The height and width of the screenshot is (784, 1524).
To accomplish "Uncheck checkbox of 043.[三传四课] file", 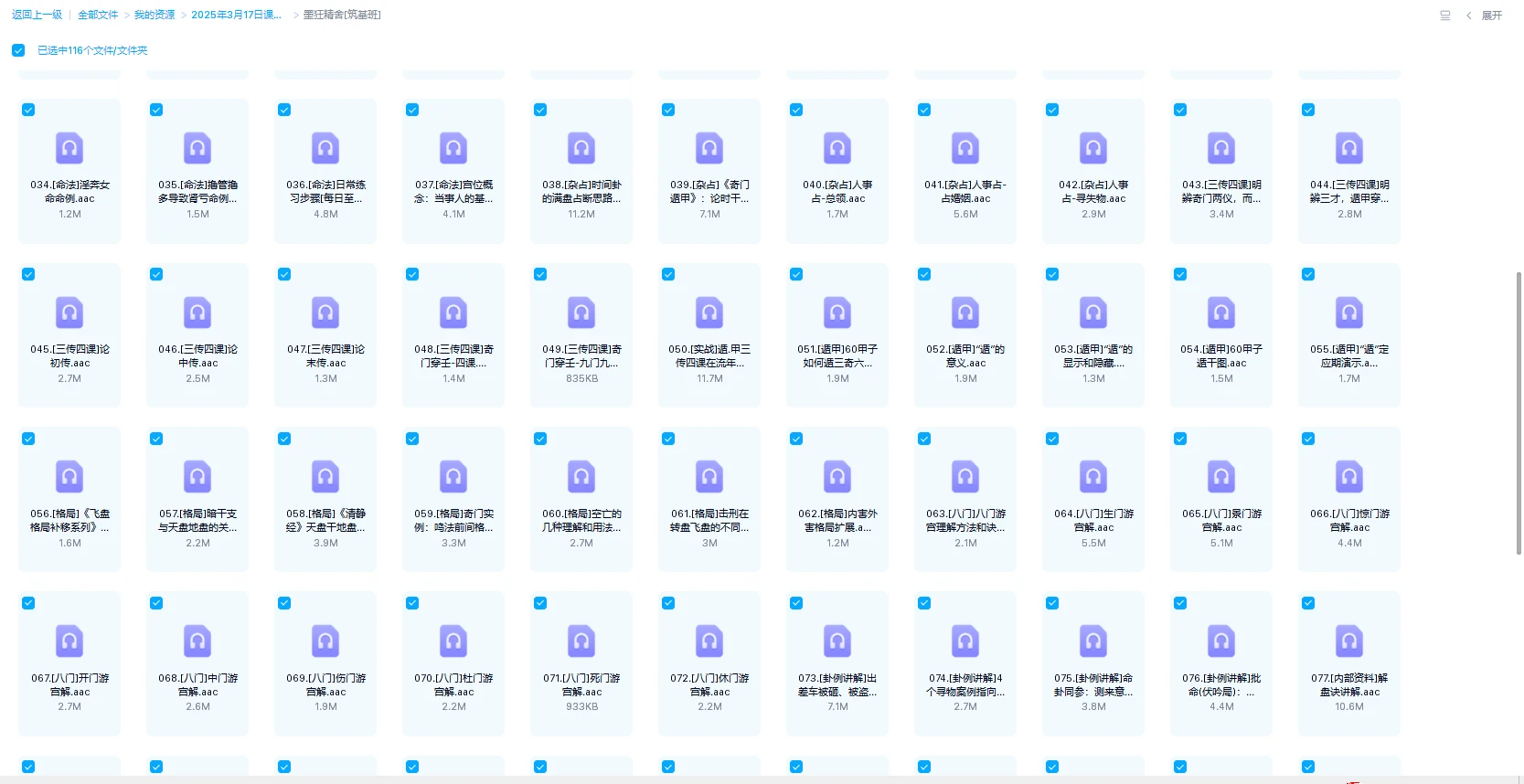I will tap(1180, 110).
